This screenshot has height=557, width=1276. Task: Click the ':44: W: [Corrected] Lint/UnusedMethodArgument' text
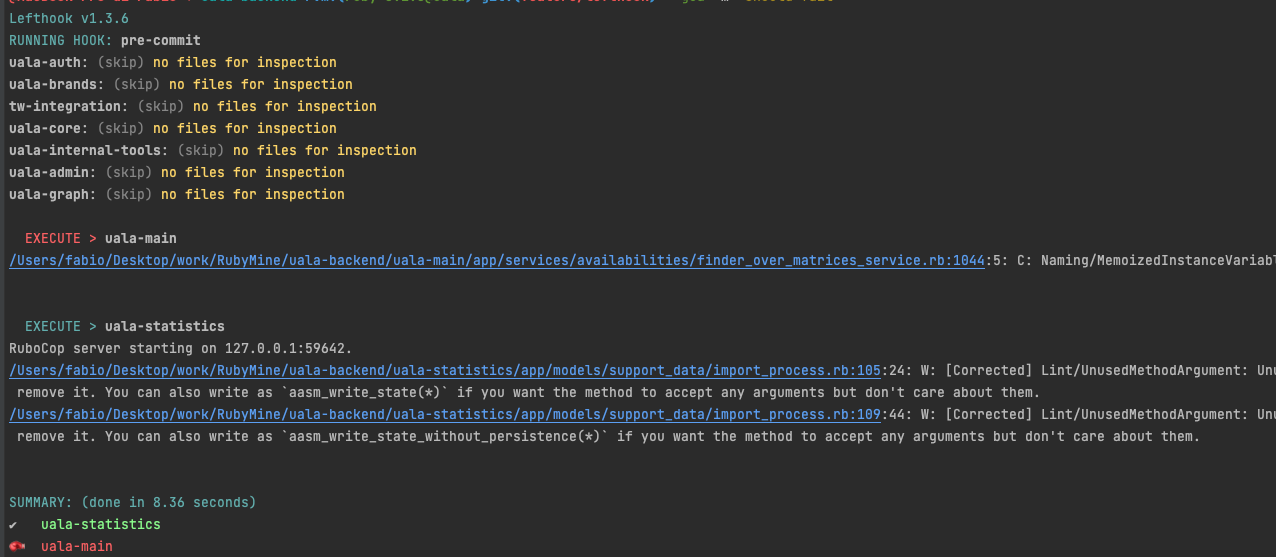(1061, 415)
